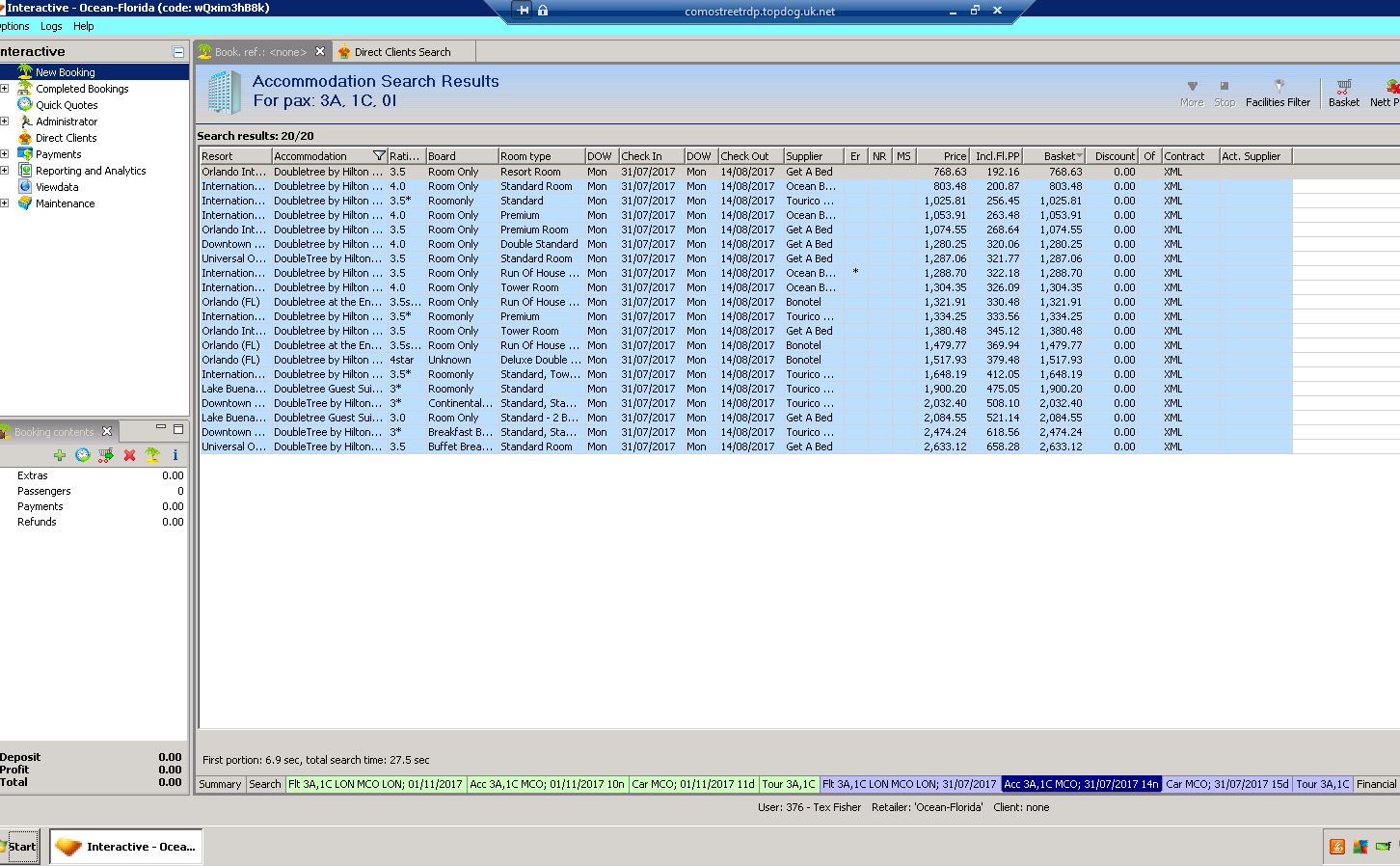Viewport: 1400px width, 866px height.
Task: Switch to the Summary tab
Action: (x=220, y=784)
